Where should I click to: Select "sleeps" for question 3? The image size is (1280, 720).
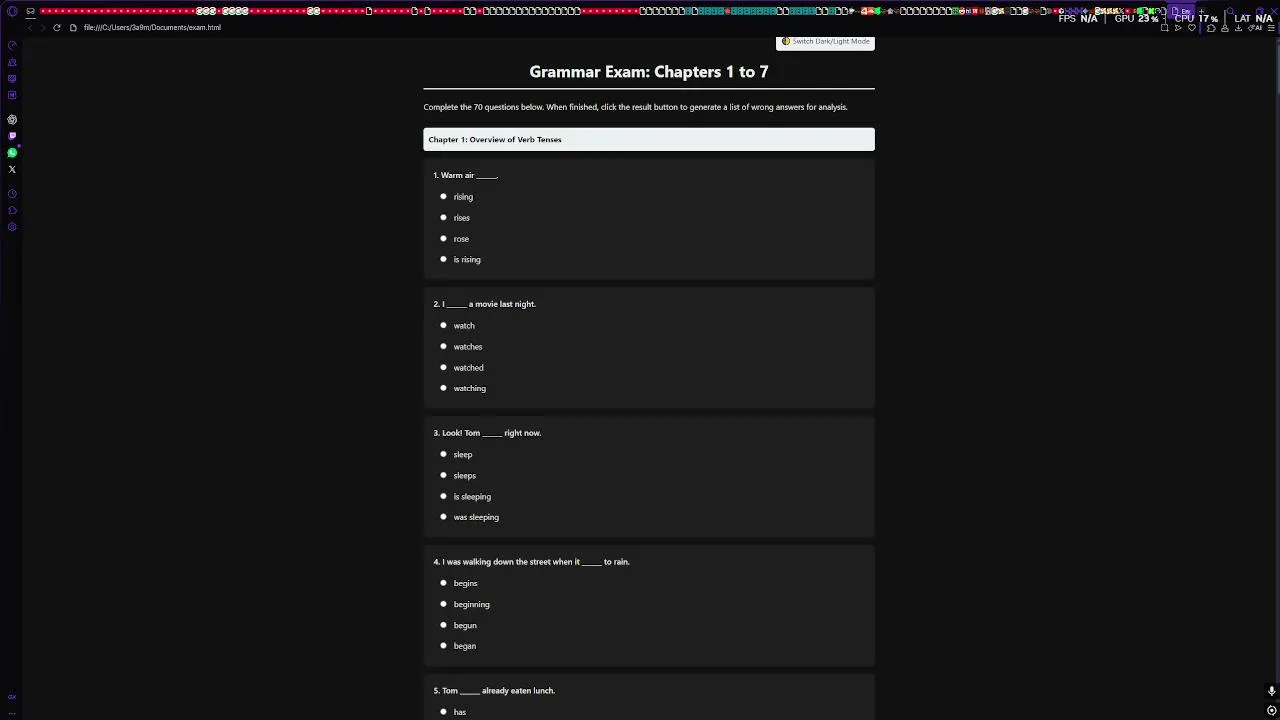click(x=443, y=476)
